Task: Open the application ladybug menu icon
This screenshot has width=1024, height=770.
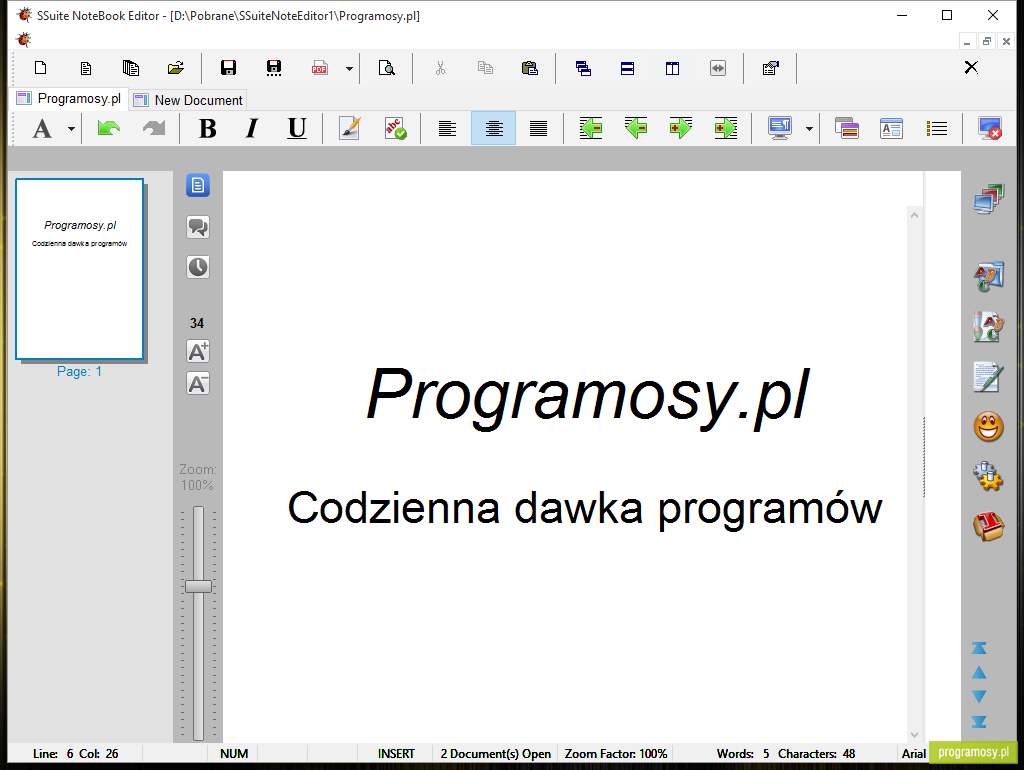Action: pyautogui.click(x=24, y=40)
